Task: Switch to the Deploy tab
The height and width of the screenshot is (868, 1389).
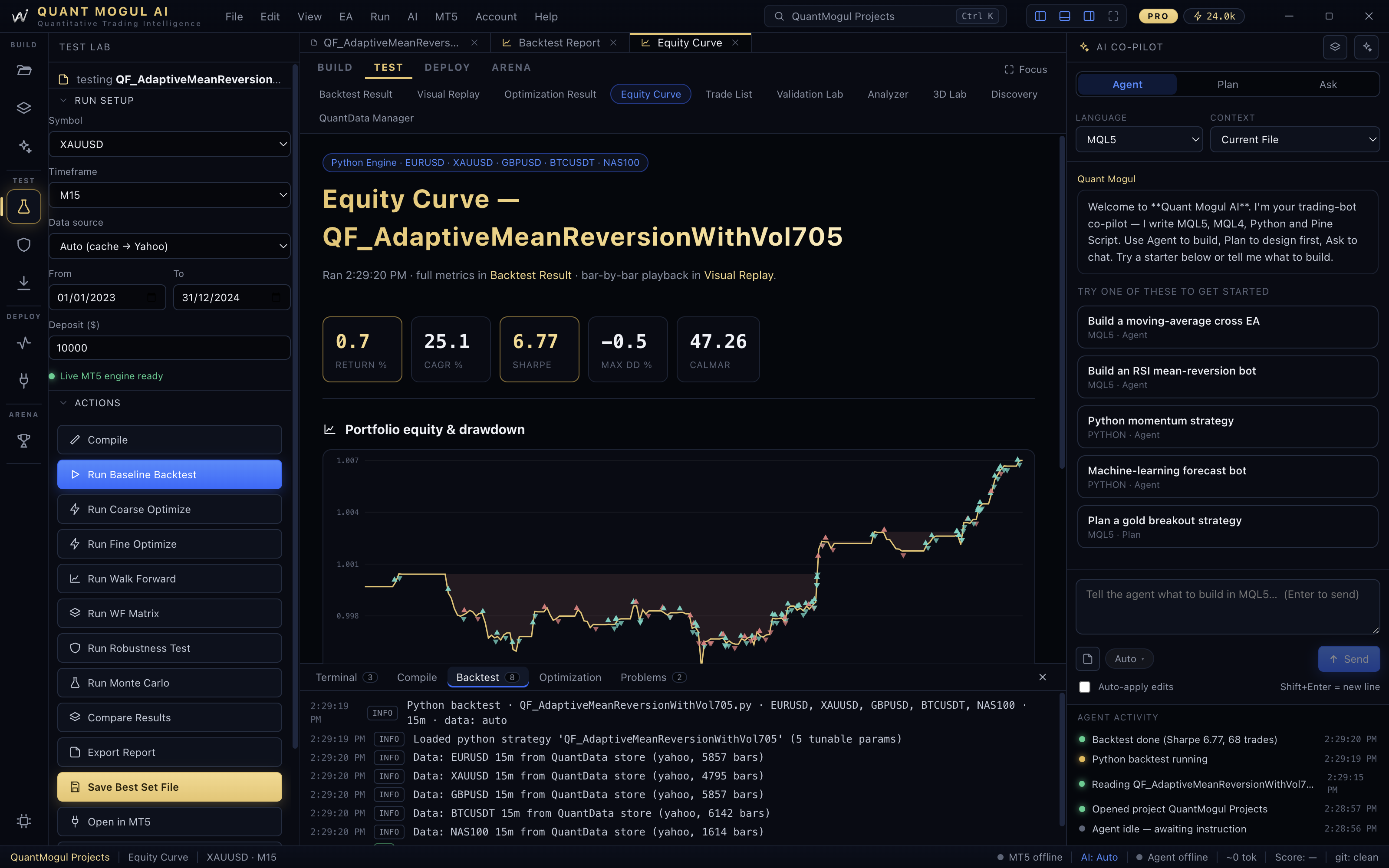Action: 447,67
